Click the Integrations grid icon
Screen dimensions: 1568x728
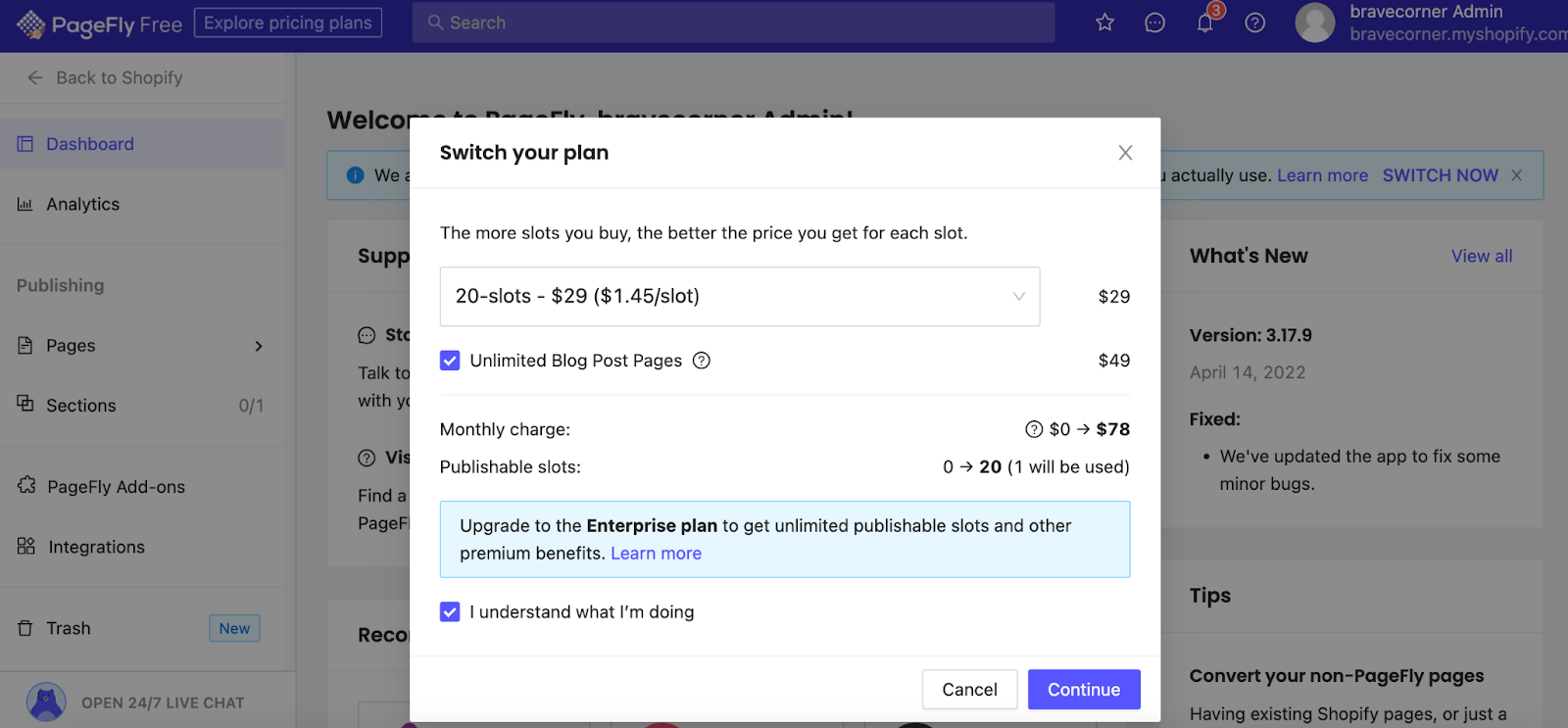point(26,546)
